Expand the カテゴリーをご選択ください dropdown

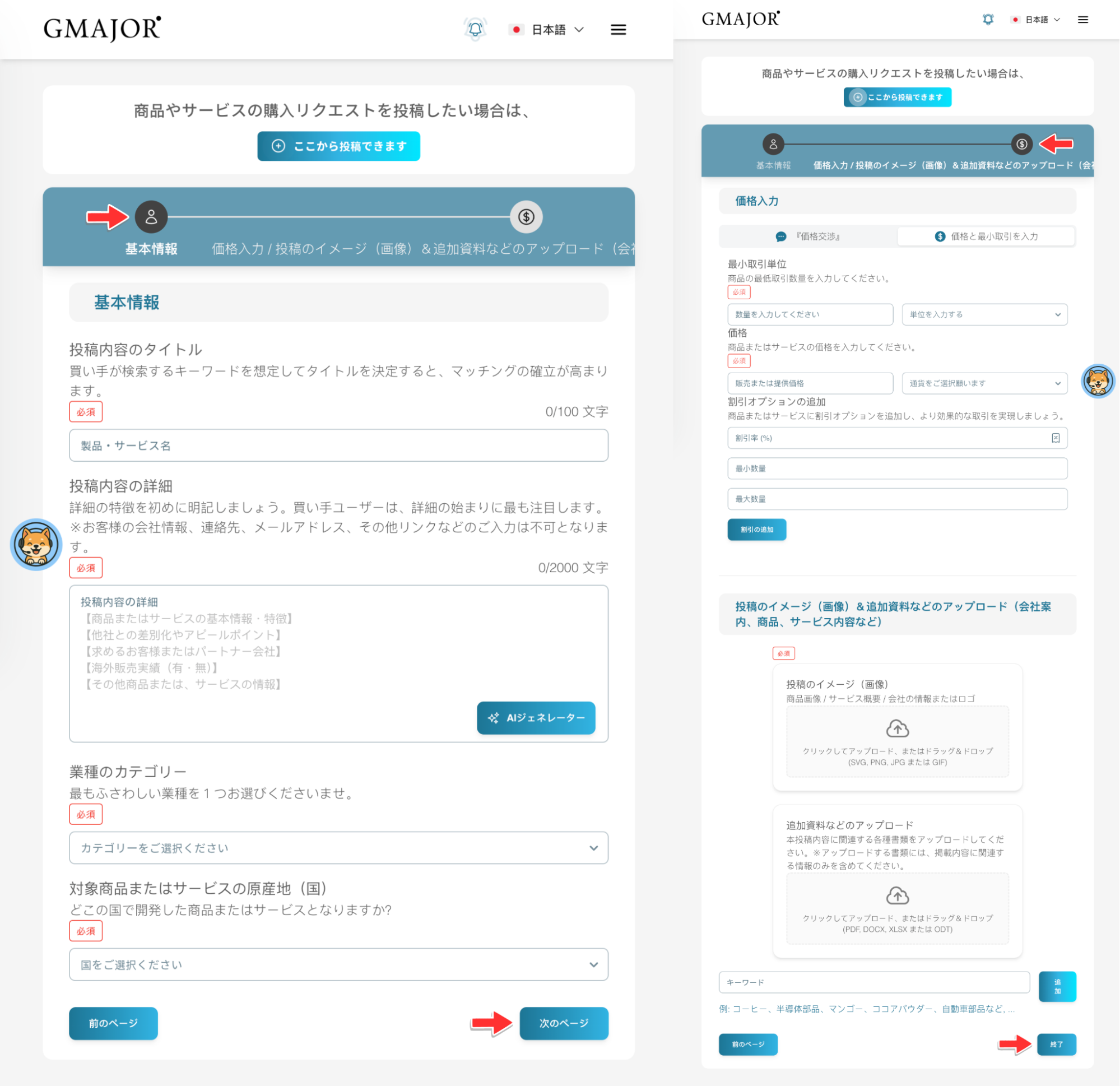[338, 848]
